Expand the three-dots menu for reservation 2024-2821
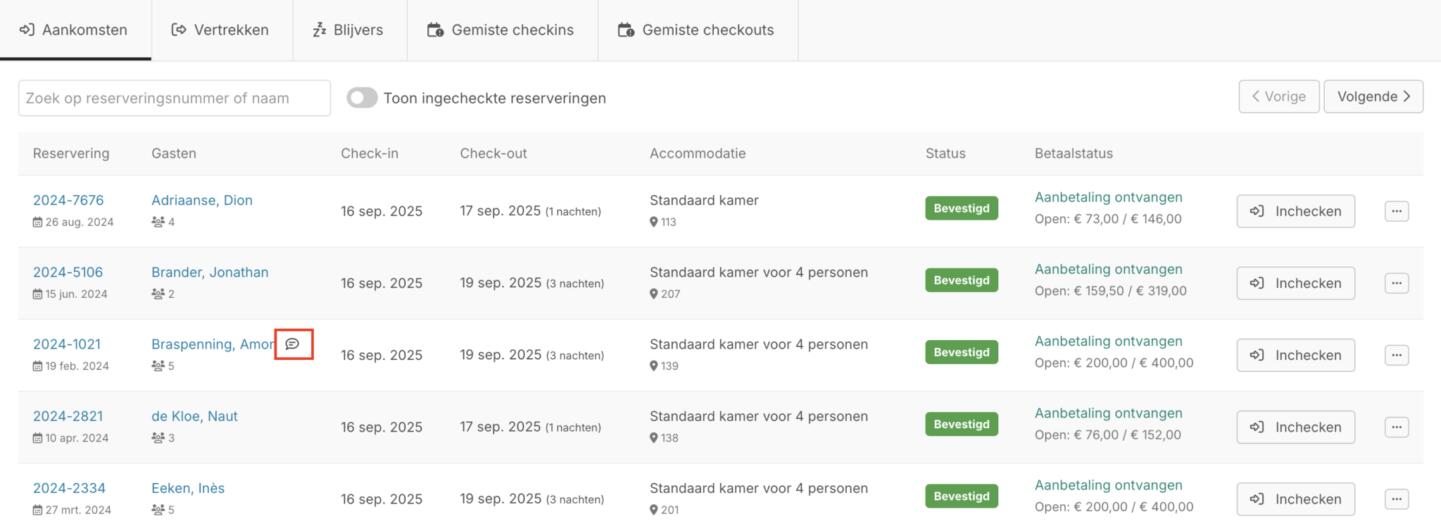 pos(1396,427)
